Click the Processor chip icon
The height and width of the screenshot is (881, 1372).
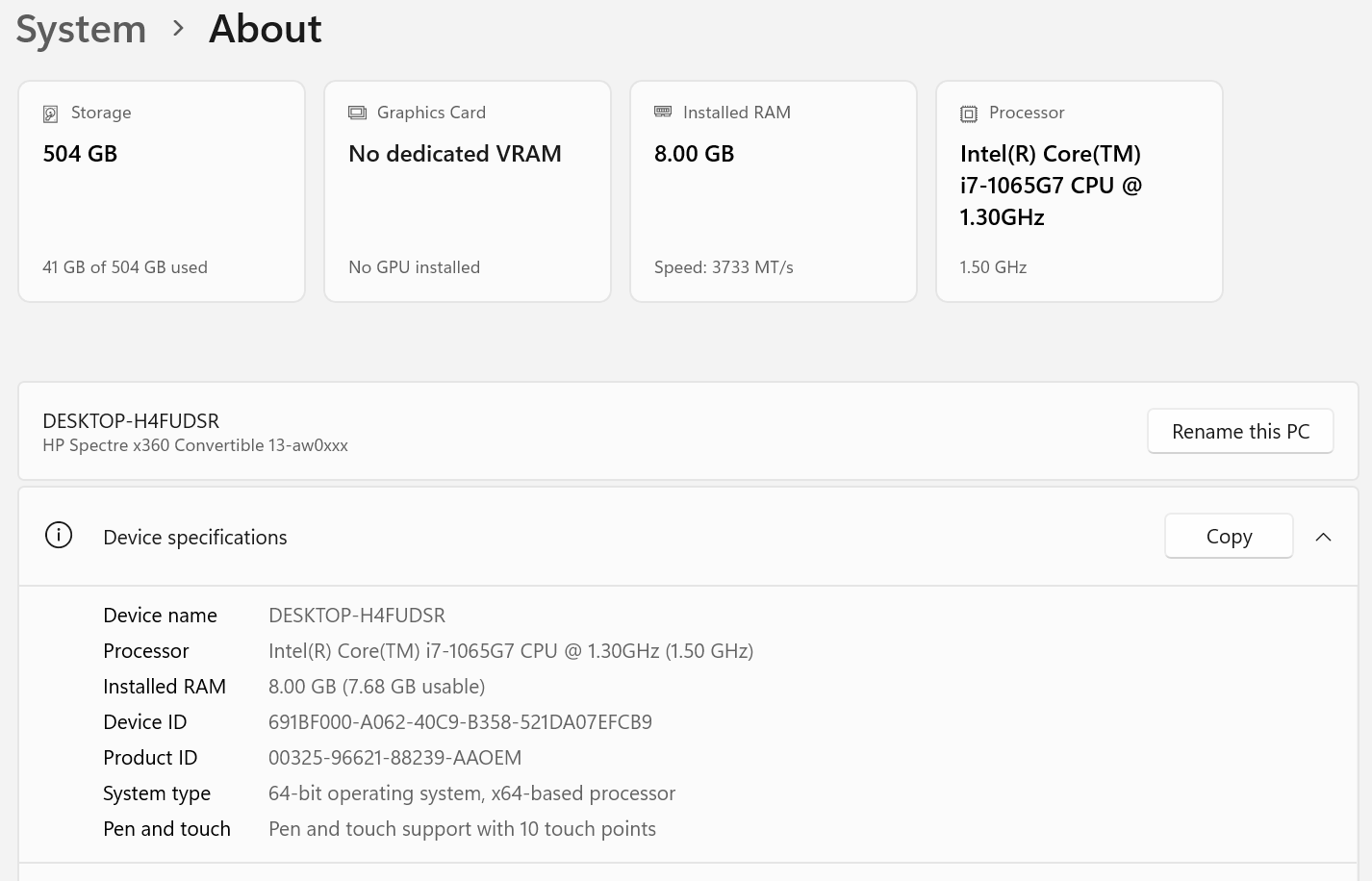pos(969,113)
